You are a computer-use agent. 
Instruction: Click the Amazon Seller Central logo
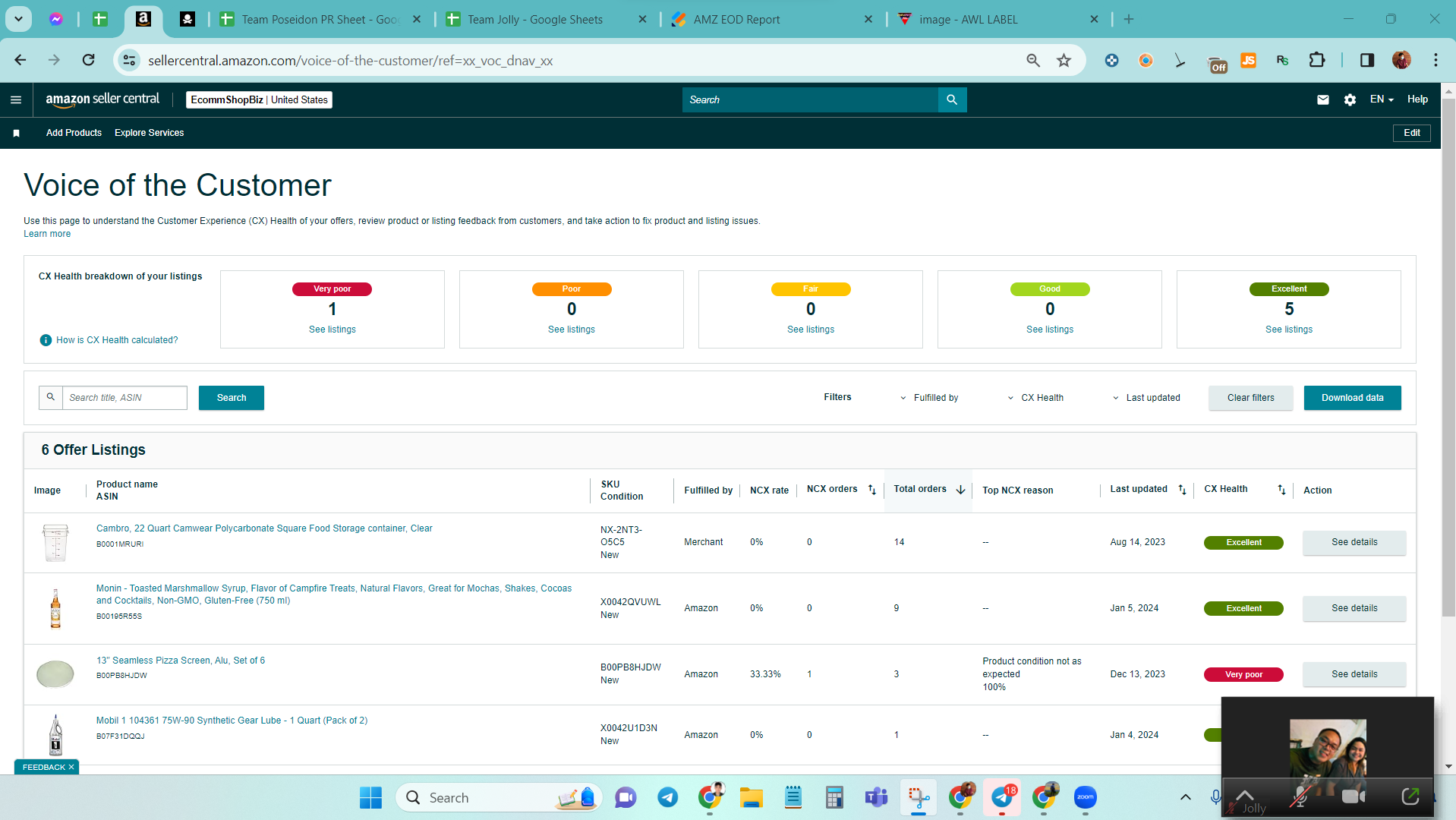[x=102, y=99]
